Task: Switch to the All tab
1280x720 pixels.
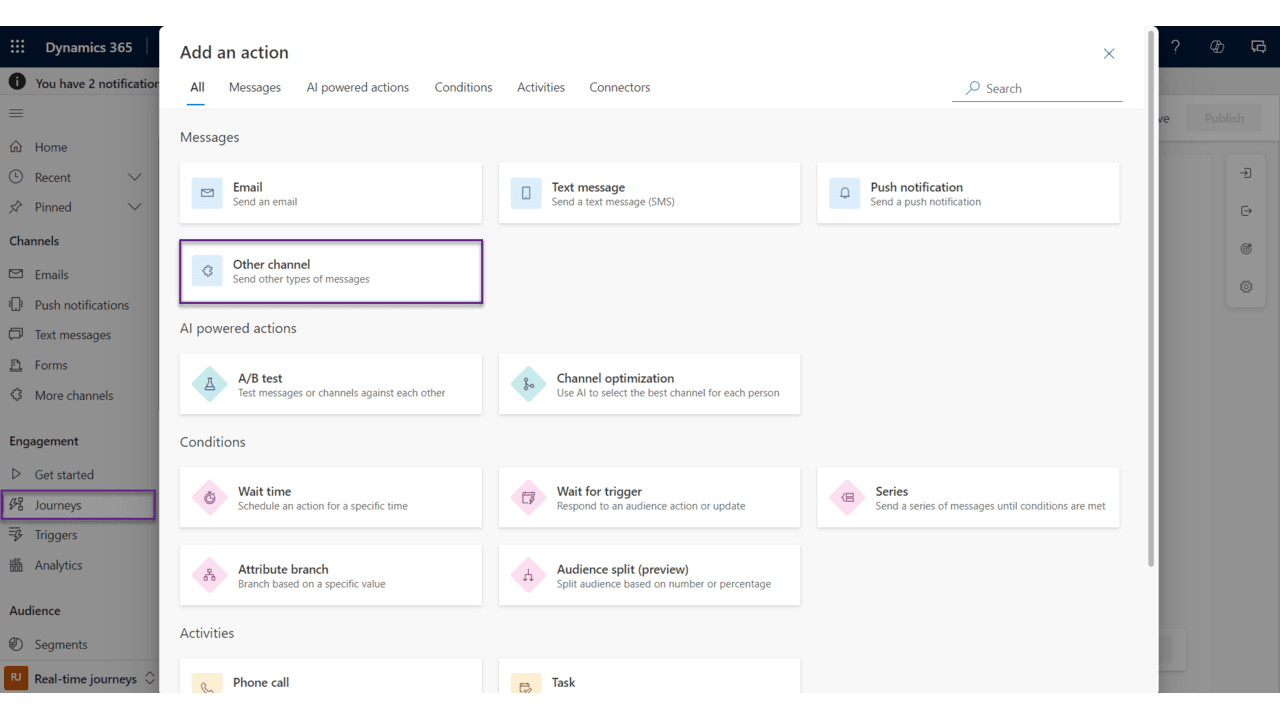Action: click(197, 88)
